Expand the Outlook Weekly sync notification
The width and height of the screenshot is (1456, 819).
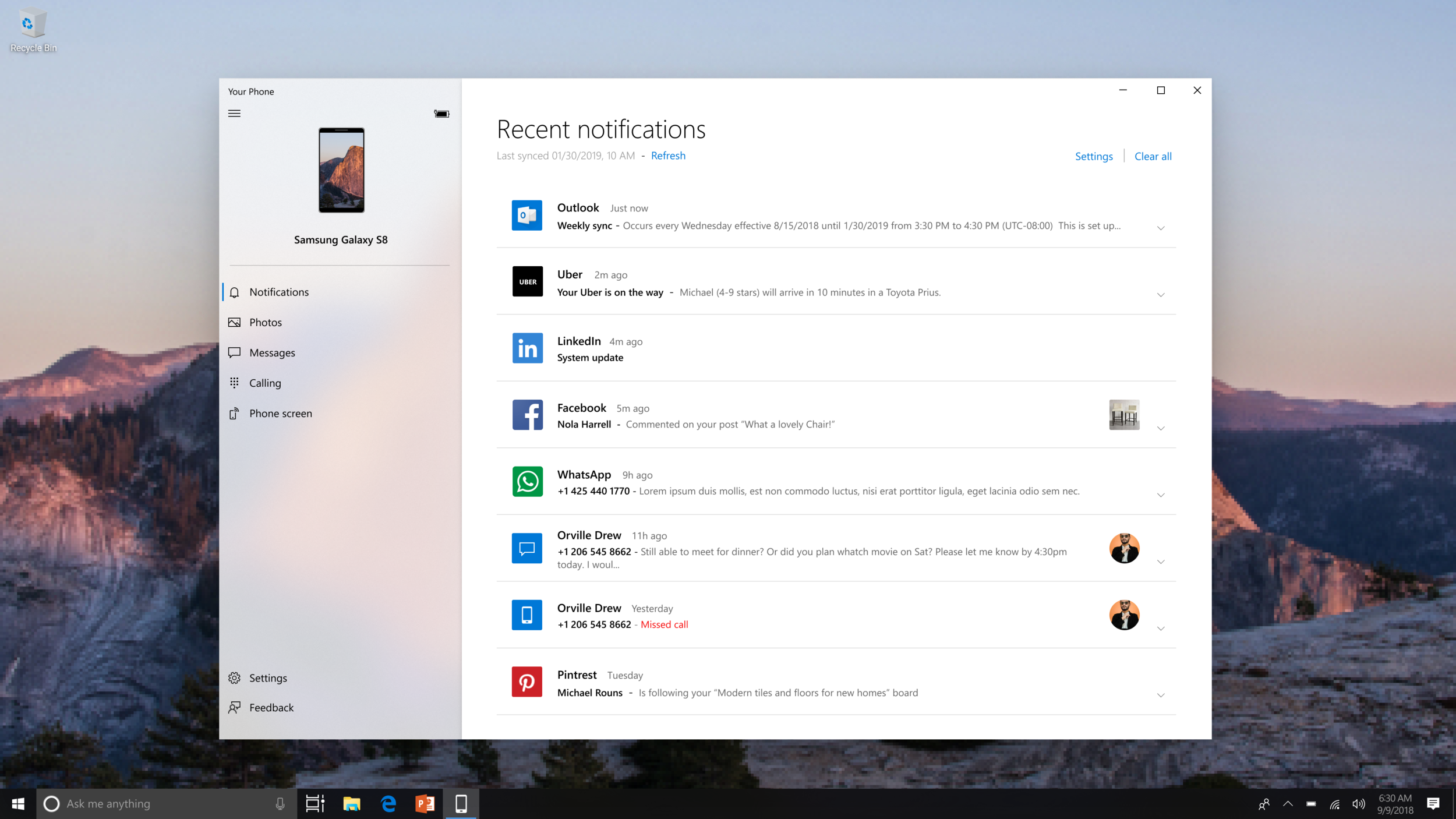point(1160,228)
